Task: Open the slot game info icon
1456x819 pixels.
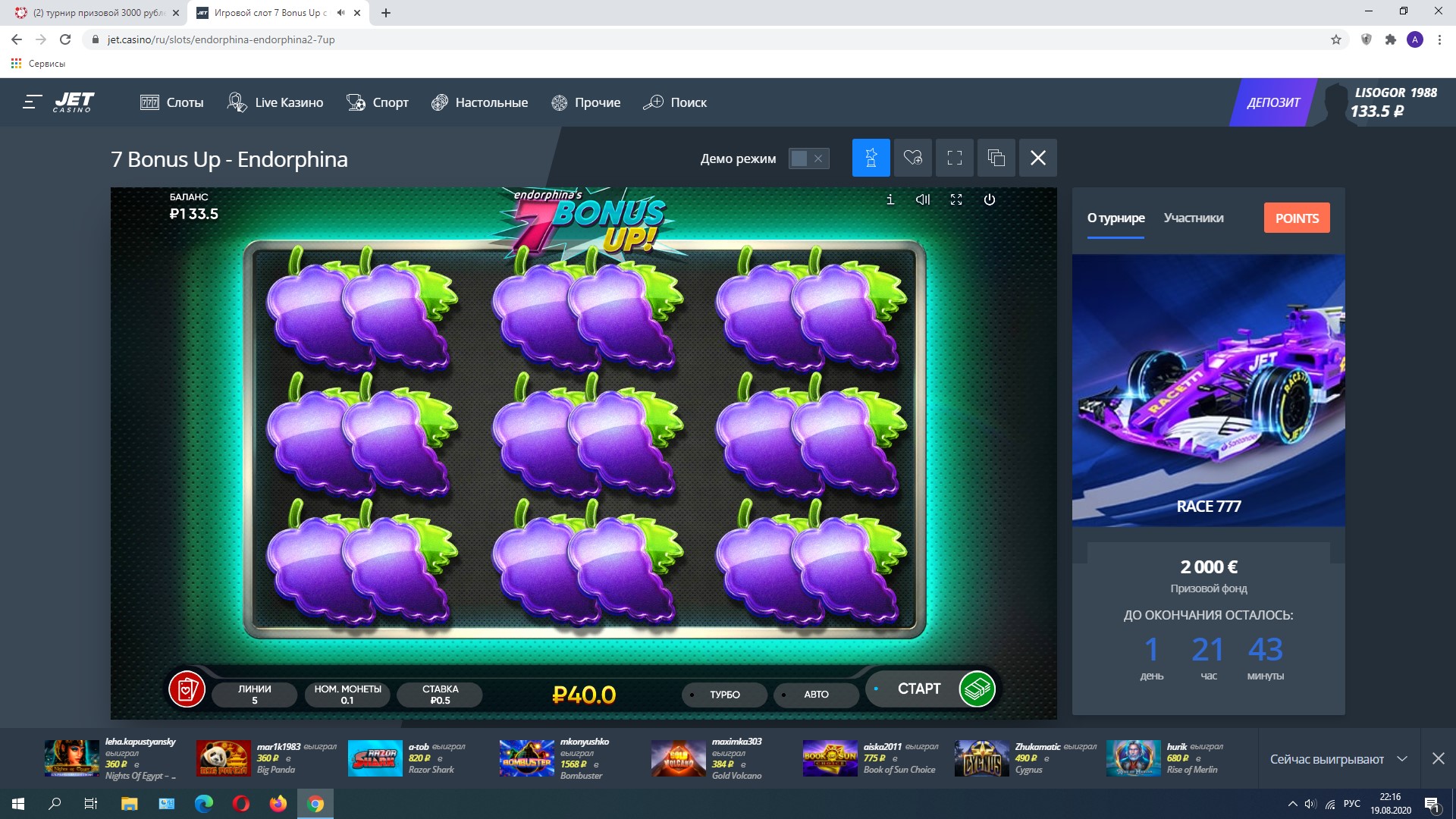Action: click(x=890, y=199)
